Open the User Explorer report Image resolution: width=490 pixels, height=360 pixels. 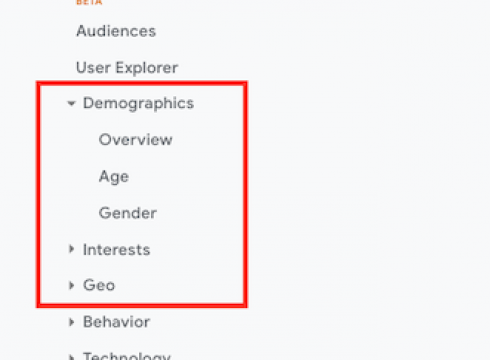coord(127,68)
